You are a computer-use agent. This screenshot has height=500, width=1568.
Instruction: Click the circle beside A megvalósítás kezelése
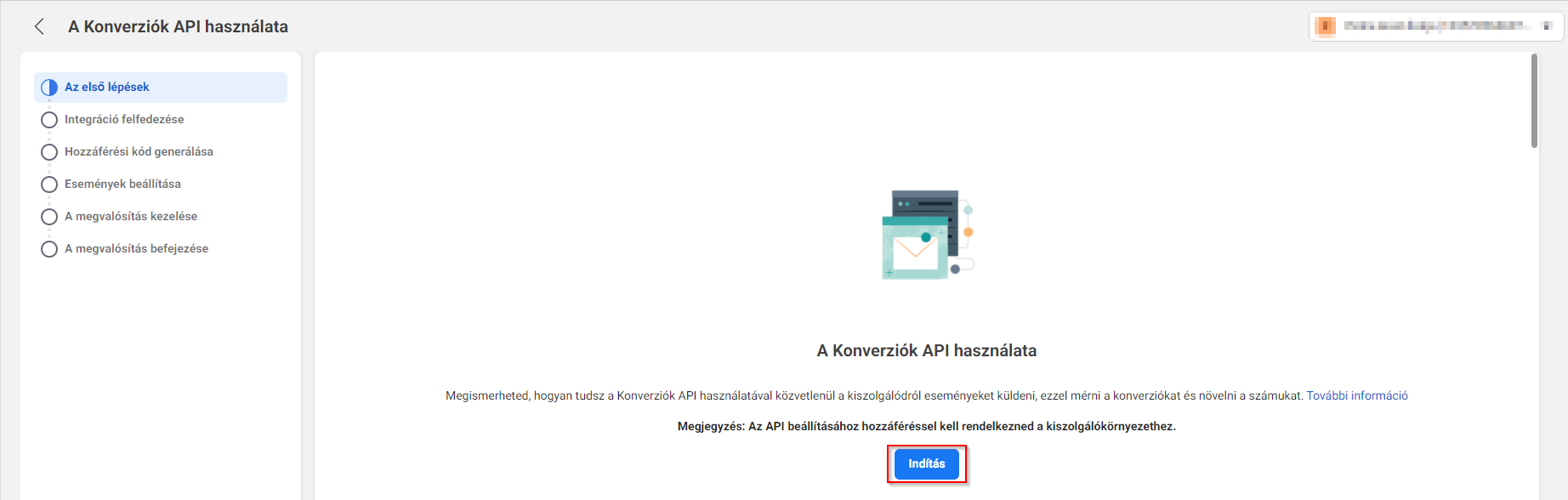pos(49,217)
